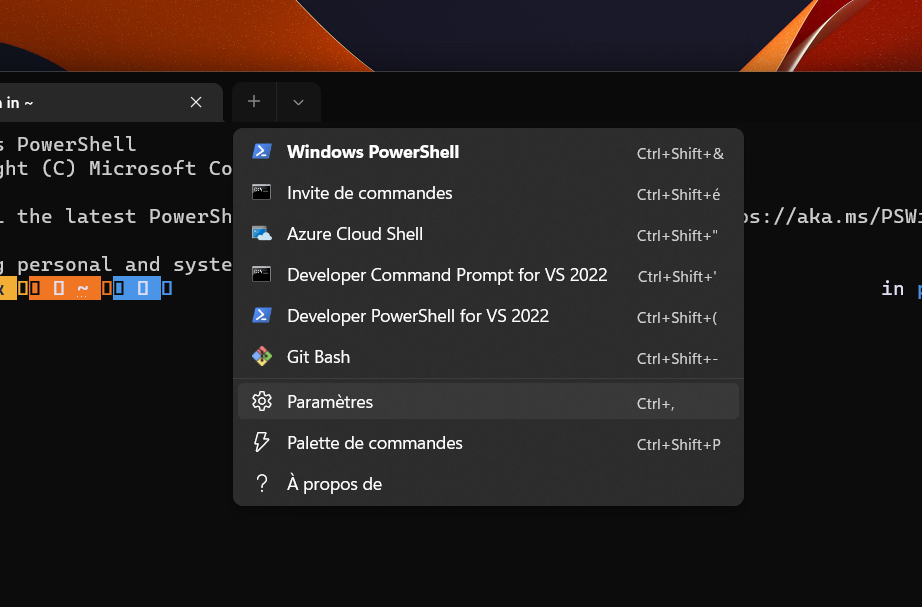The height and width of the screenshot is (607, 922).
Task: Click the question mark icon for À propos de
Action: coord(262,484)
